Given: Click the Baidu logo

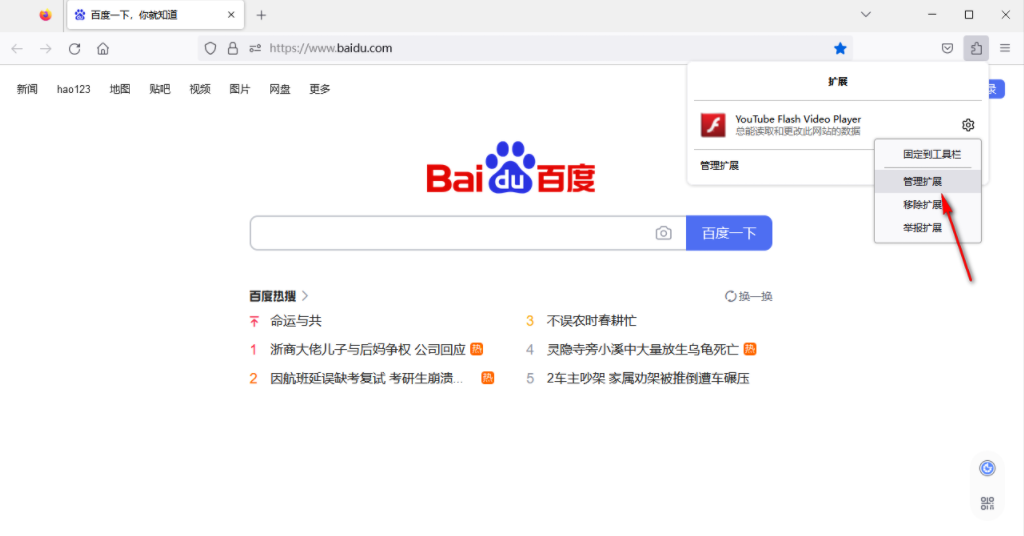Looking at the screenshot, I should tap(511, 168).
